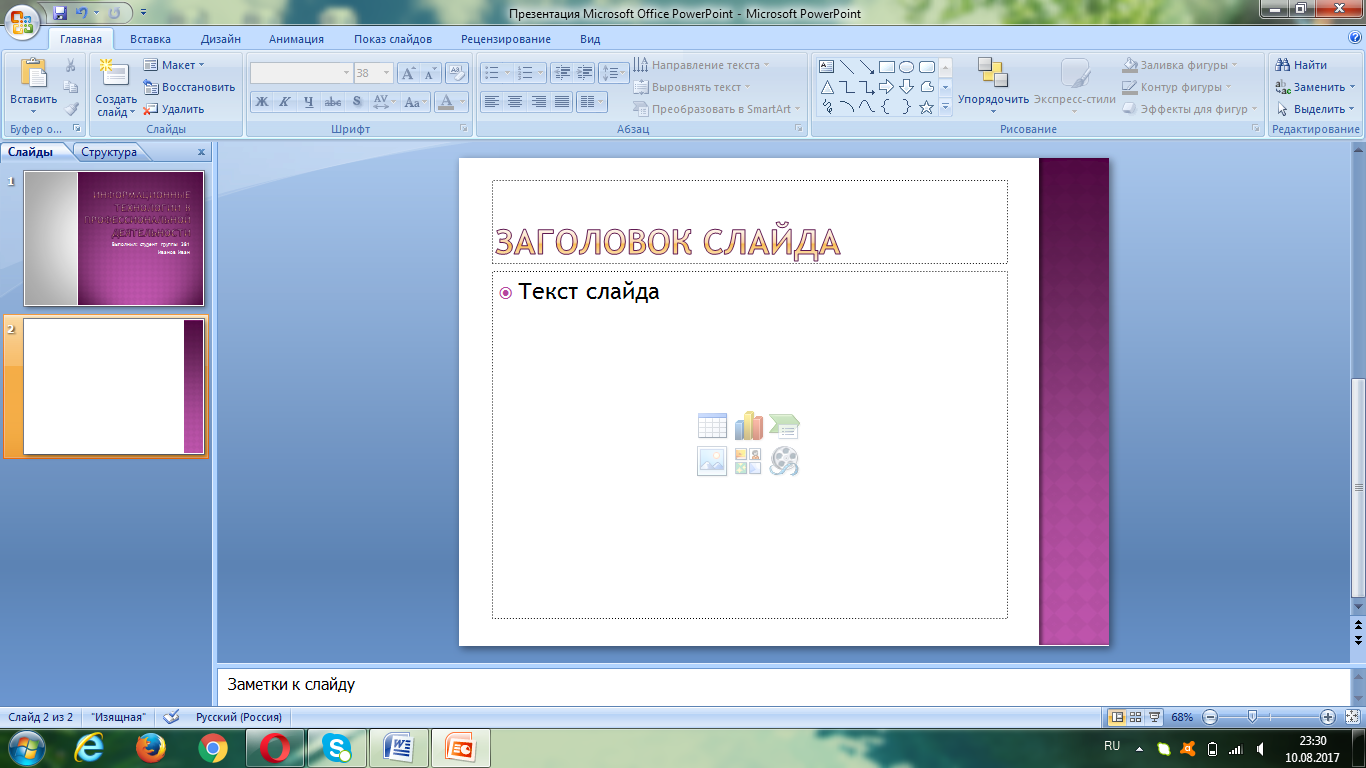Viewport: 1366px width, 768px height.
Task: Align text right
Action: (x=539, y=101)
